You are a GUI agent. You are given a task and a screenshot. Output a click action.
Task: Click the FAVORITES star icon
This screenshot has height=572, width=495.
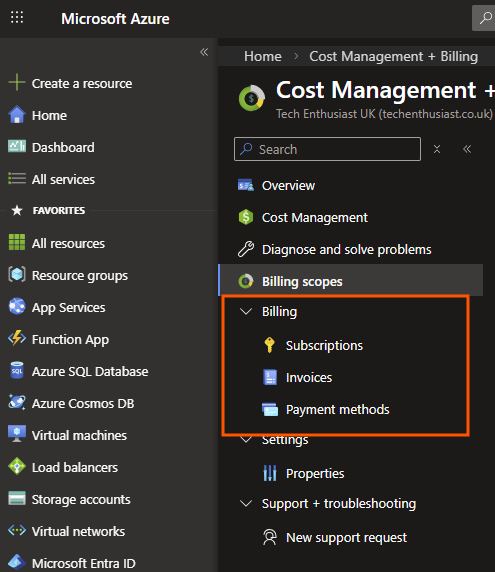tap(17, 210)
